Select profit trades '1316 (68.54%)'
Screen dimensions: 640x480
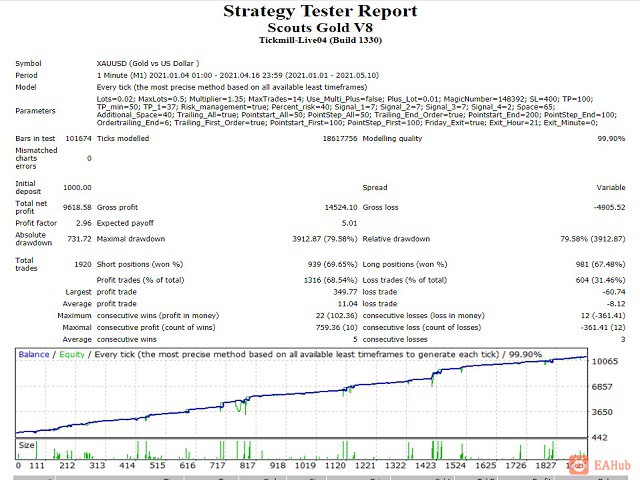point(330,280)
